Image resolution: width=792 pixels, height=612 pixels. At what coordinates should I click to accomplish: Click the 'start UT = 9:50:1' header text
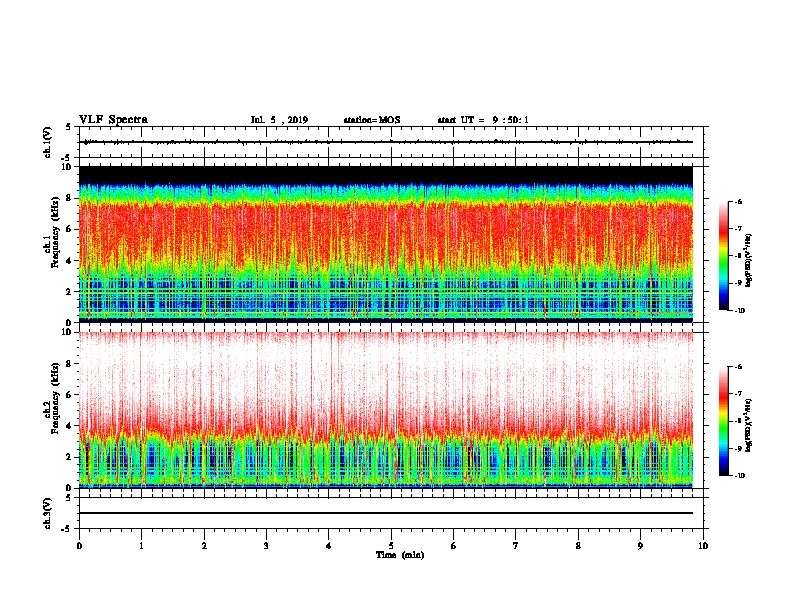click(x=483, y=120)
